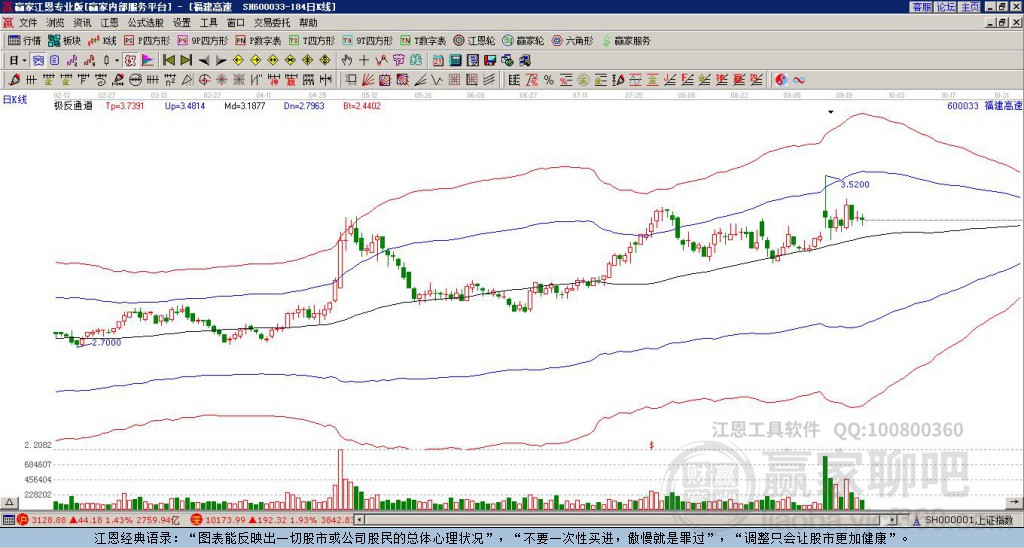Image resolution: width=1024 pixels, height=548 pixels.
Task: Open the 9T四方形 tool
Action: pos(367,40)
